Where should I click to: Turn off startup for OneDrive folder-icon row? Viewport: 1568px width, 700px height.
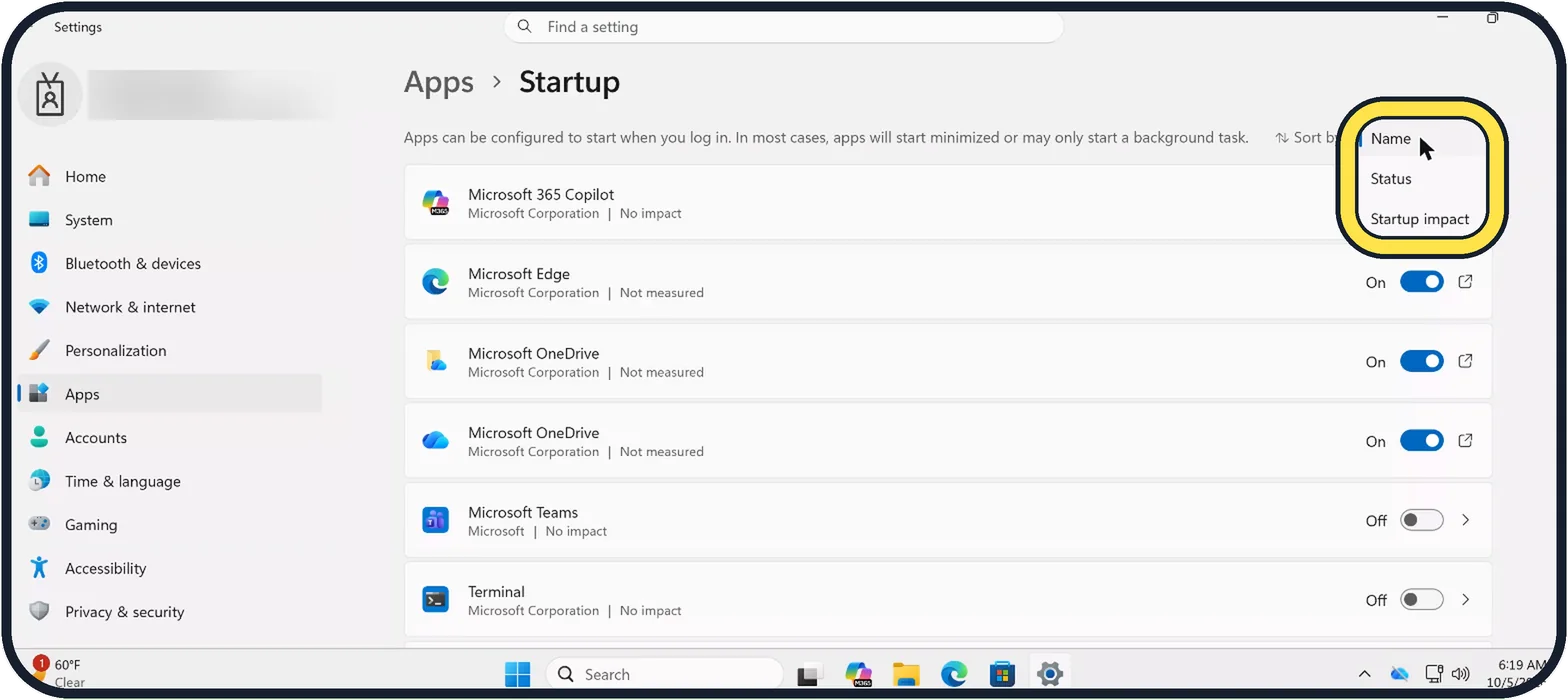click(x=1421, y=361)
